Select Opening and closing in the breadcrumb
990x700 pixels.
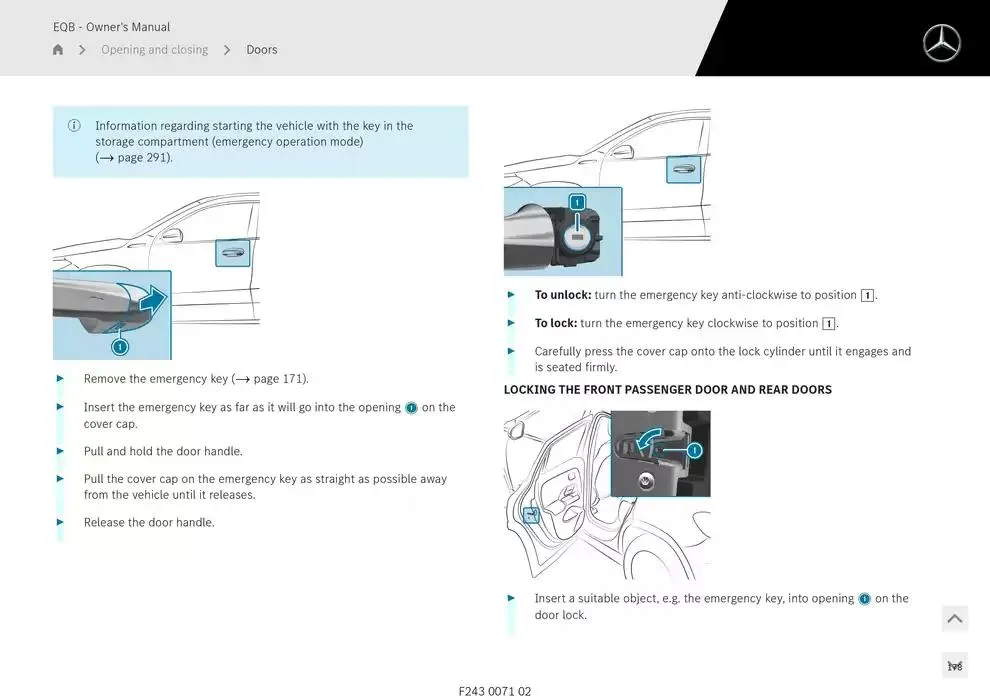point(154,49)
